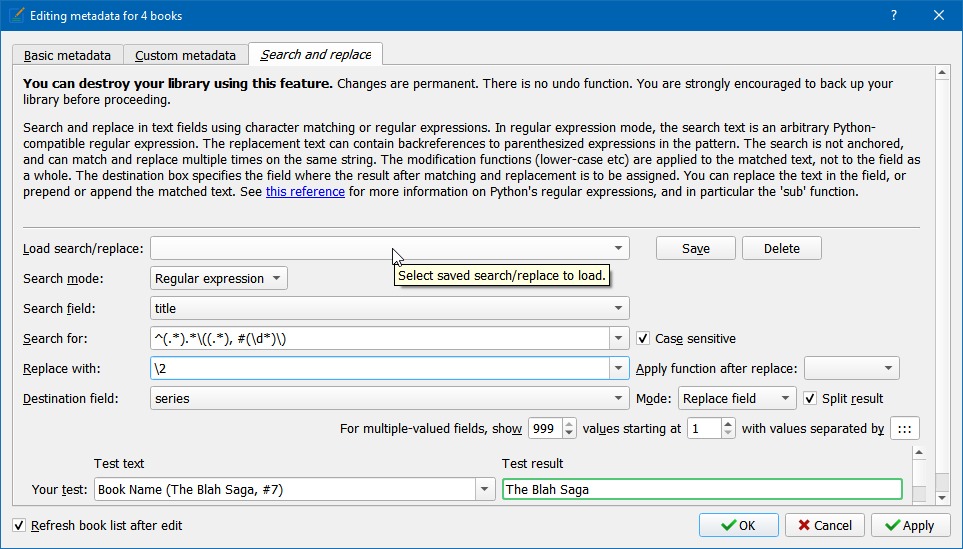963x549 pixels.
Task: Click the Search for regex input field
Action: coord(378,339)
